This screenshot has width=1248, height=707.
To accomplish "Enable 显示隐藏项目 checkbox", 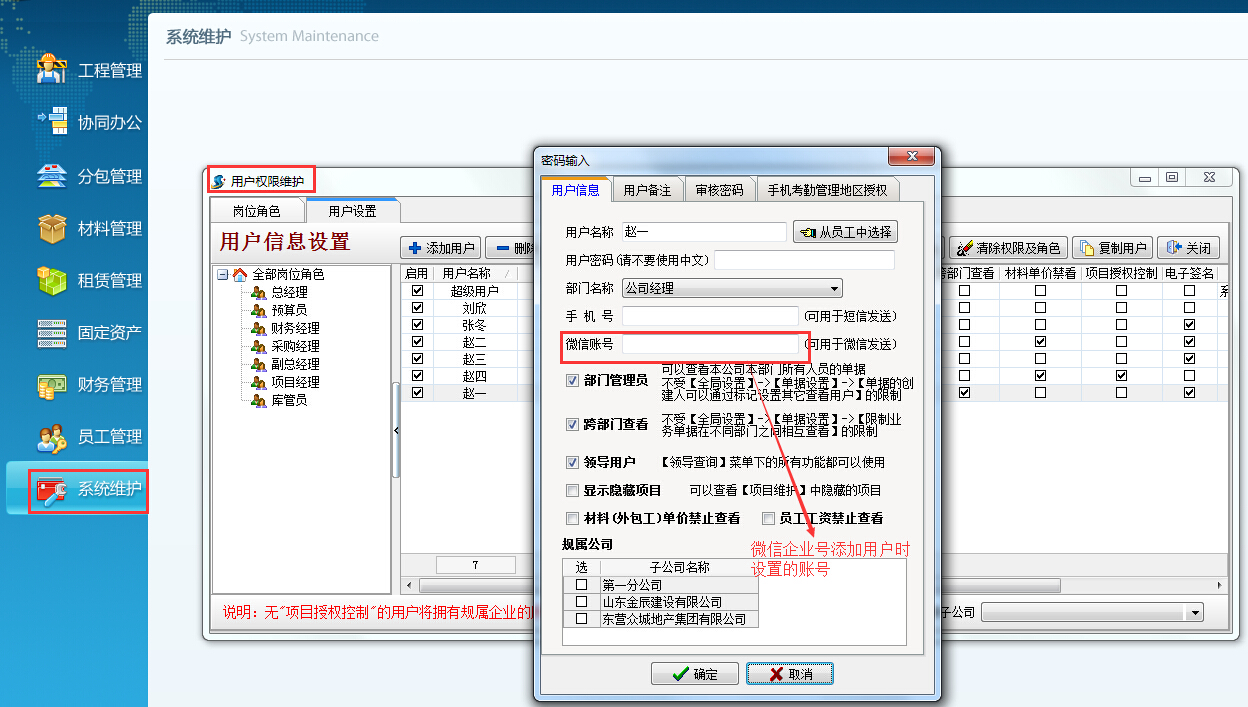I will pyautogui.click(x=572, y=490).
